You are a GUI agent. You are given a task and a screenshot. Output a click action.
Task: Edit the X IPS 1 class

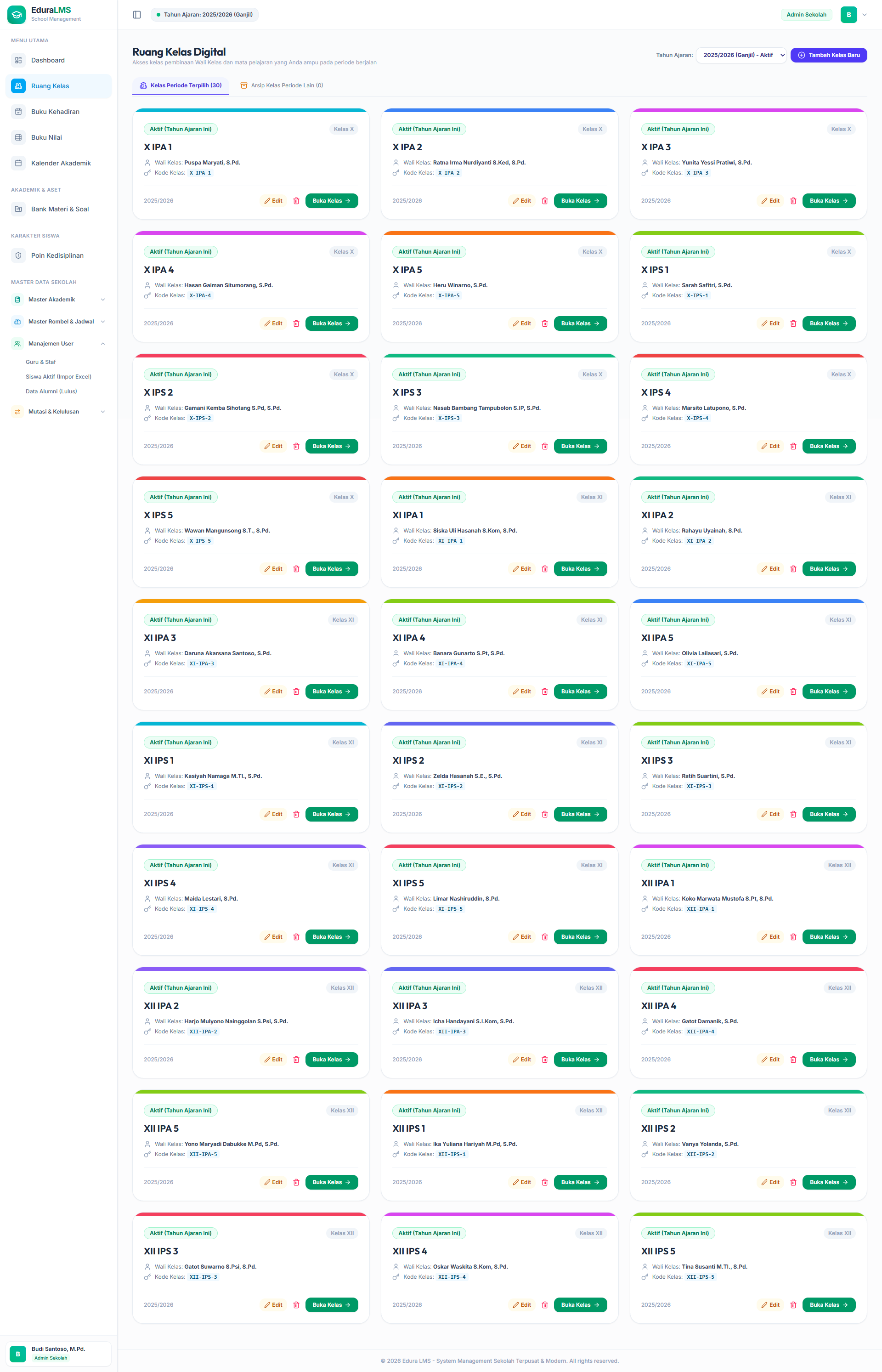coord(770,323)
